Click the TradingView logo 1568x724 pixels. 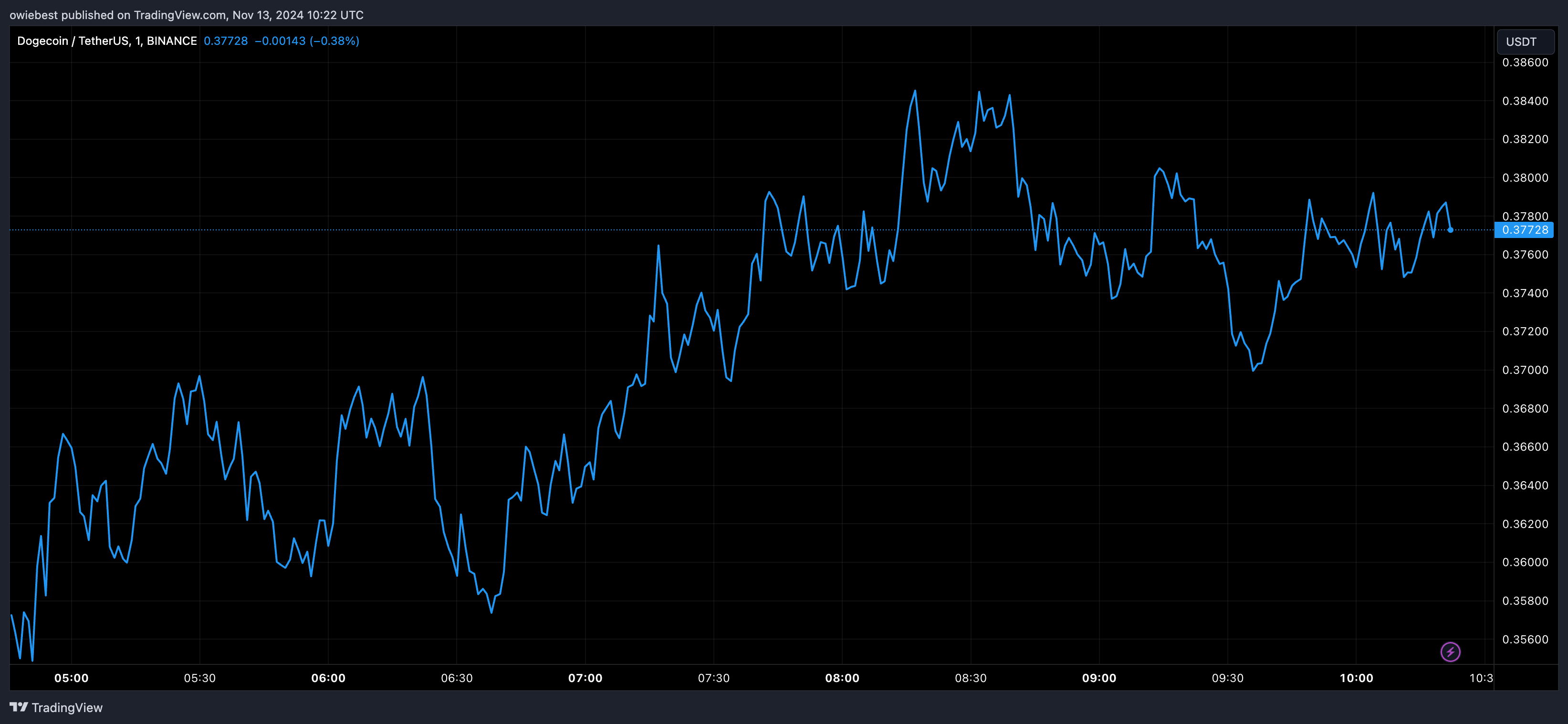pos(56,708)
